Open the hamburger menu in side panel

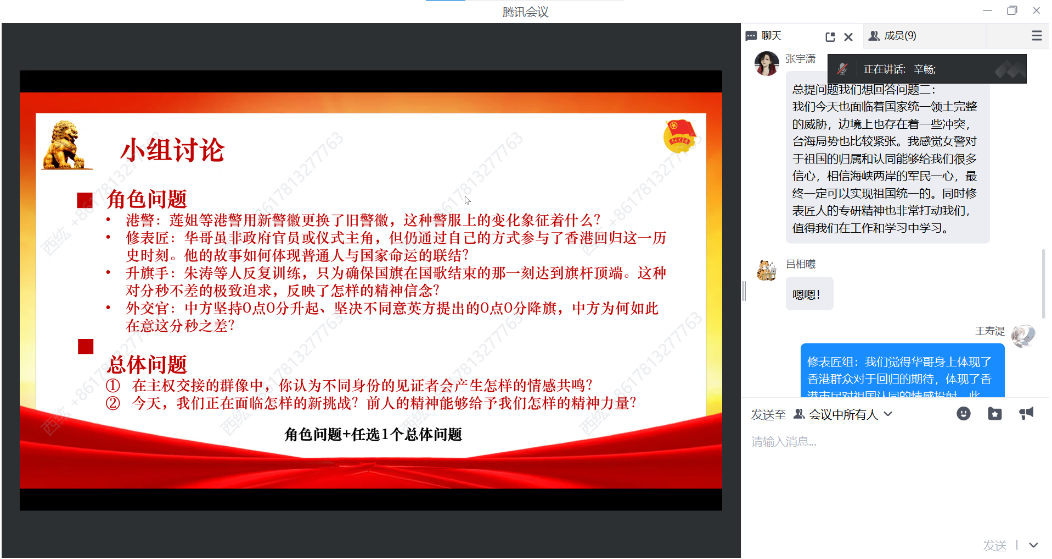1037,36
